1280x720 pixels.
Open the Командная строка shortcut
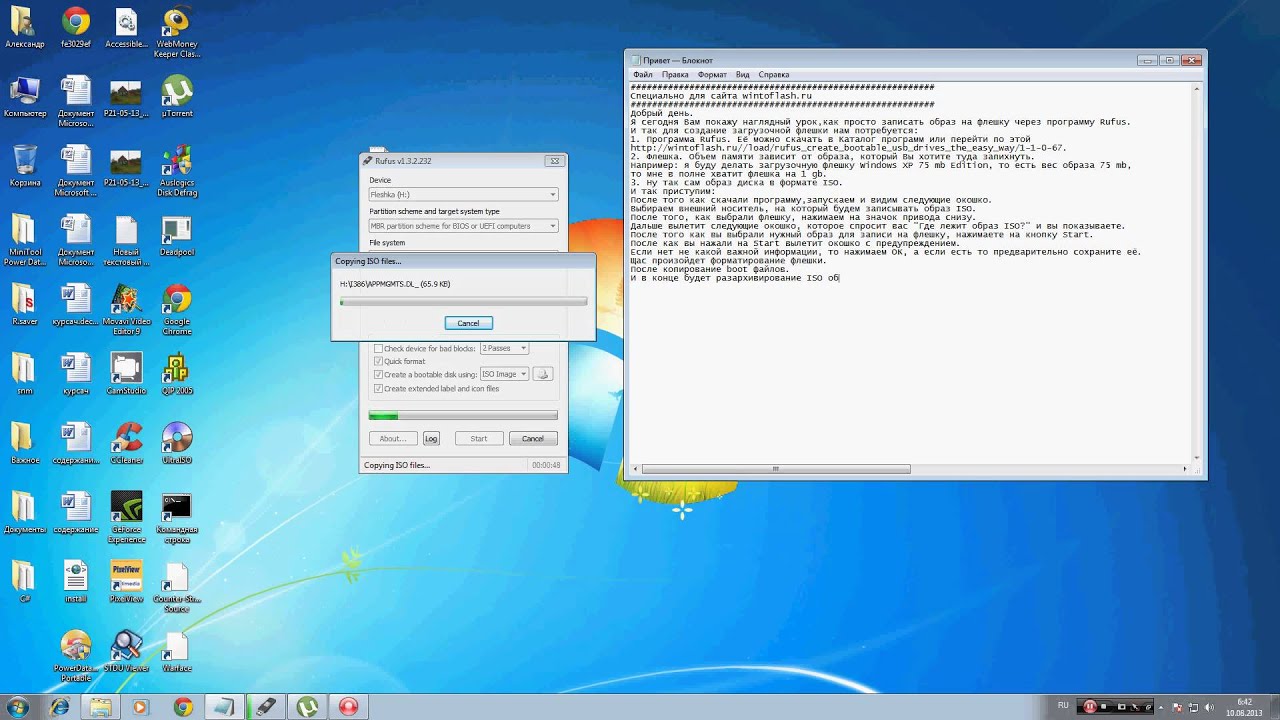coord(177,517)
